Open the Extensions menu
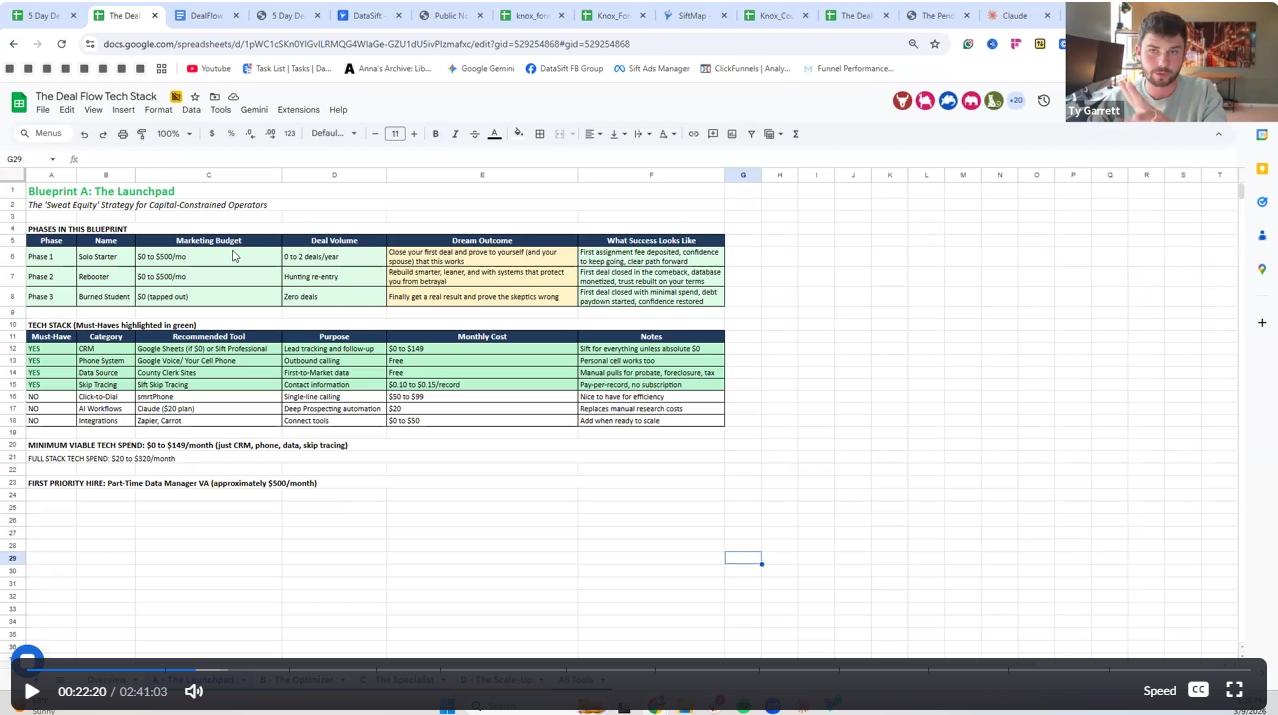Viewport: 1278px width, 715px height. (298, 110)
